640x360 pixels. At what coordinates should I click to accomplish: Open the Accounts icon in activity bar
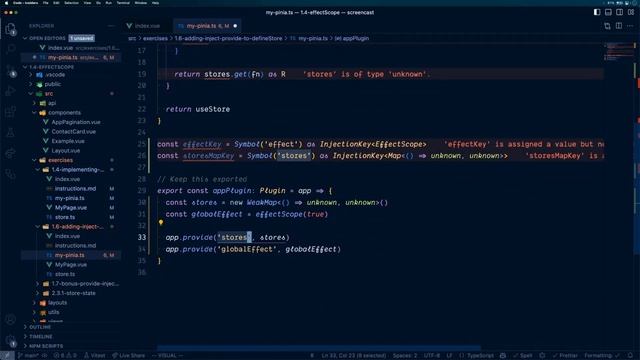pyautogui.click(x=11, y=320)
